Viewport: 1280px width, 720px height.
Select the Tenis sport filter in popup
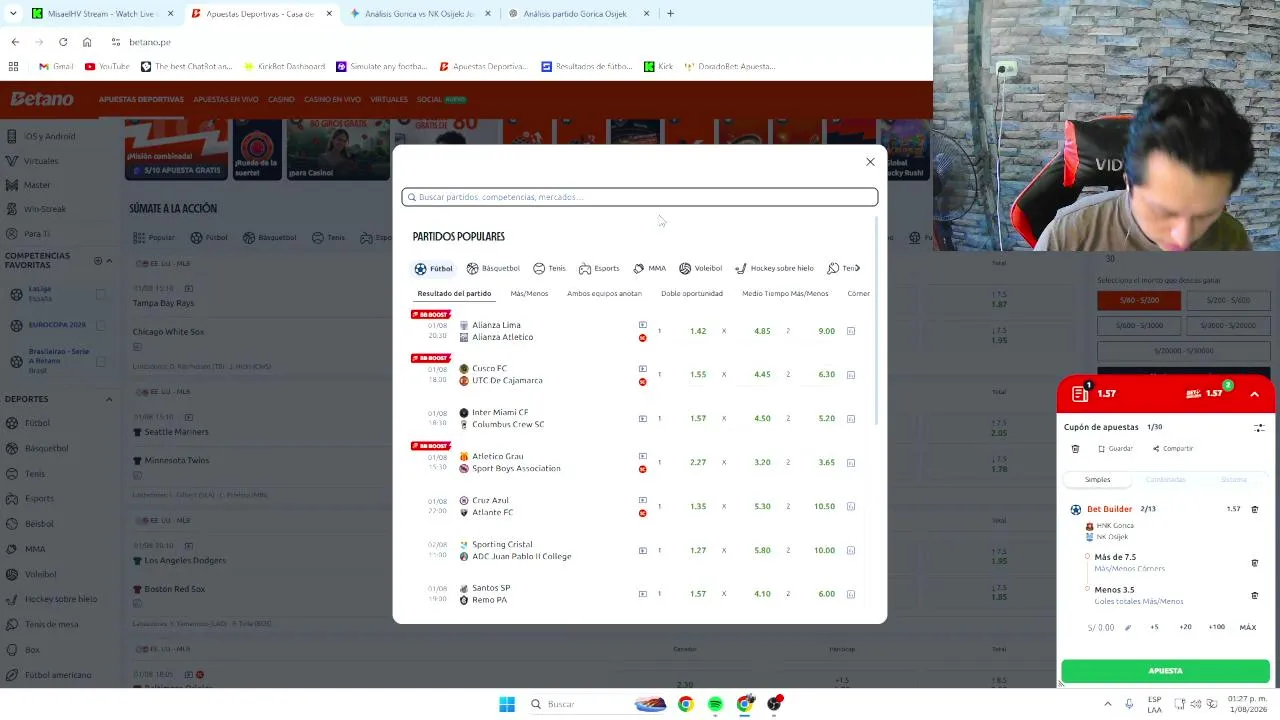549,268
